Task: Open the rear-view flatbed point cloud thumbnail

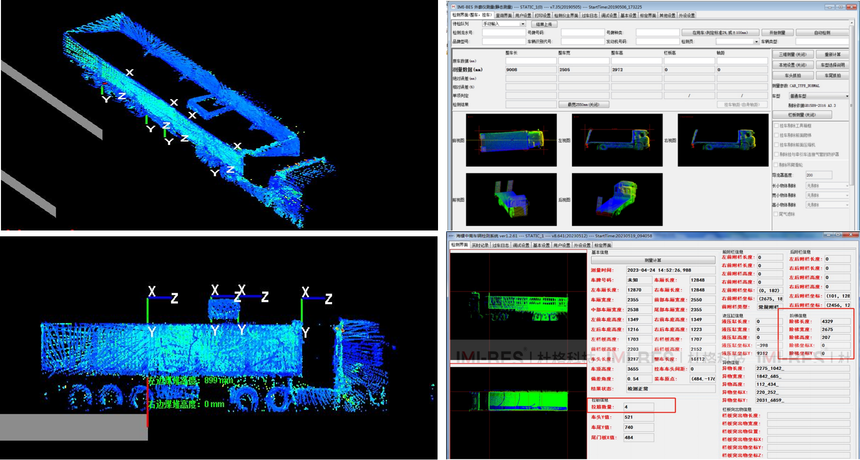Action: point(617,199)
